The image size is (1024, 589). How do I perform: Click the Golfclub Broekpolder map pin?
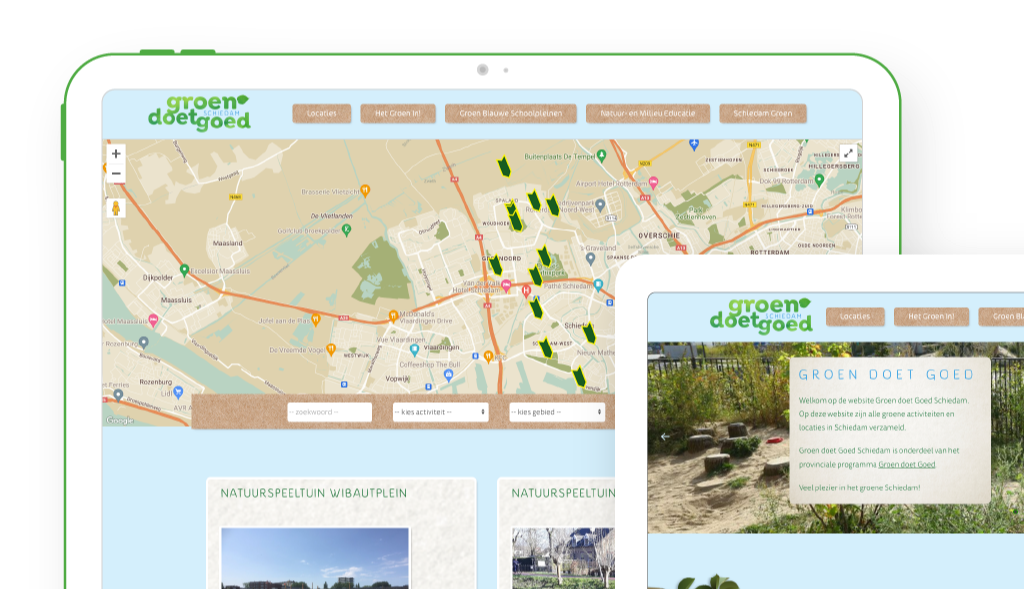tap(347, 230)
